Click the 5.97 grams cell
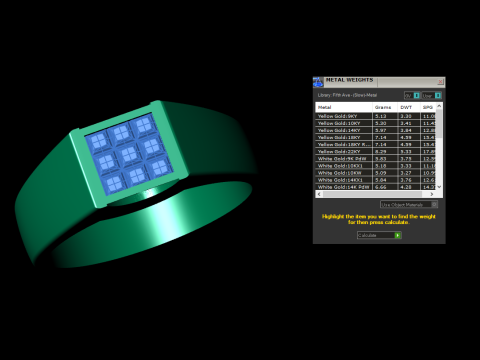 point(385,130)
